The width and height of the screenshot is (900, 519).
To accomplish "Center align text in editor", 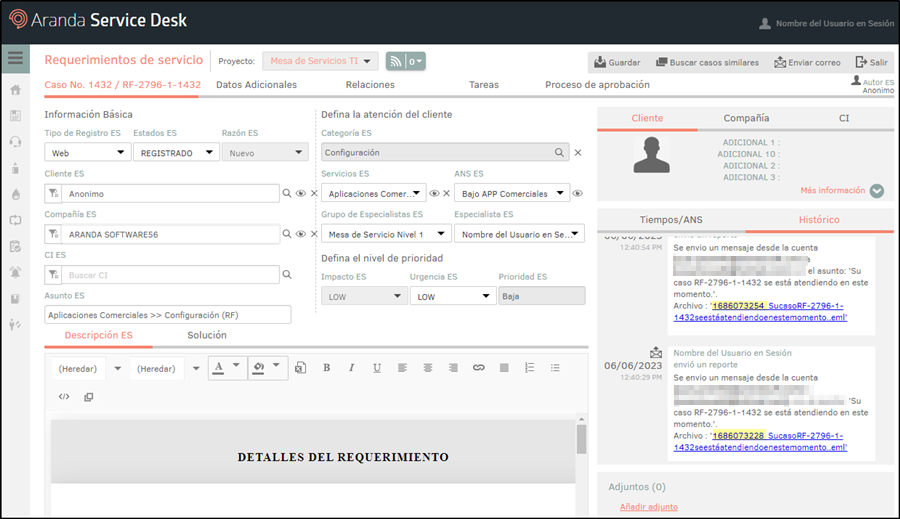I will pyautogui.click(x=428, y=368).
